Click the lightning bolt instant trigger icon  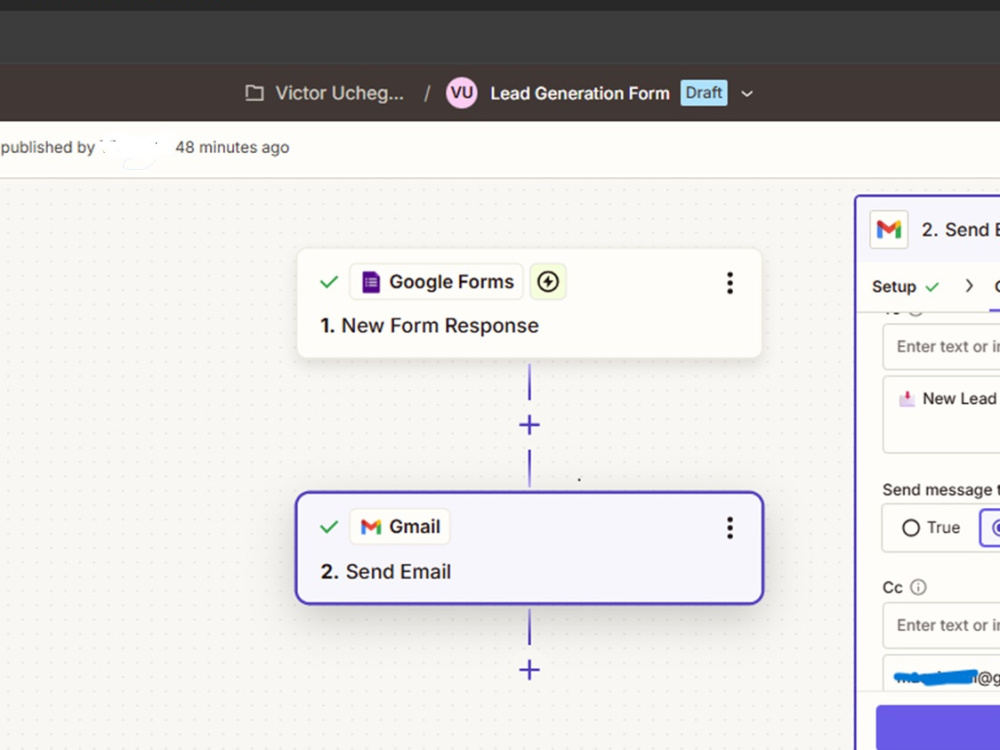coord(548,281)
